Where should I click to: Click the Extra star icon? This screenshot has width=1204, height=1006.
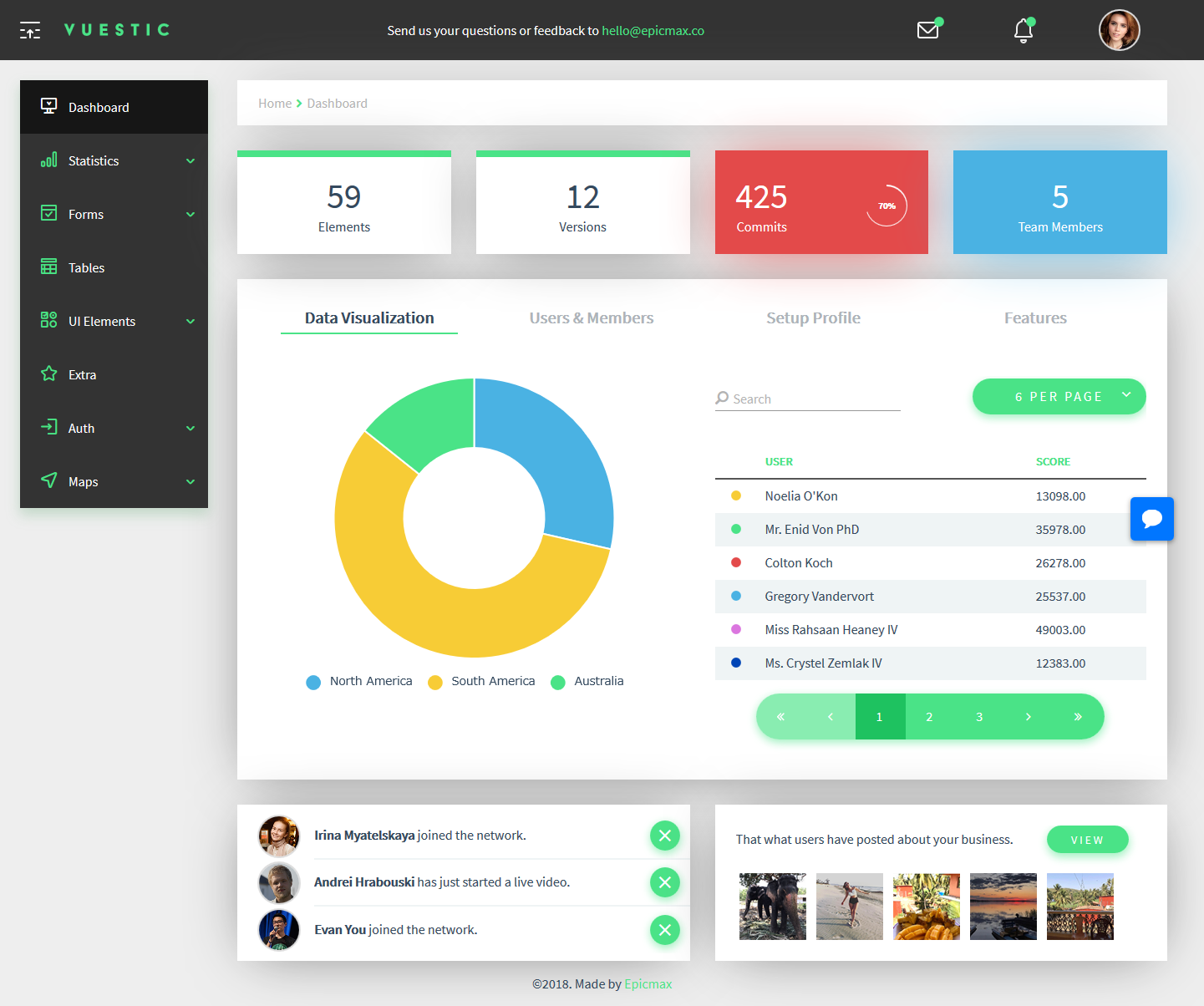(x=49, y=373)
